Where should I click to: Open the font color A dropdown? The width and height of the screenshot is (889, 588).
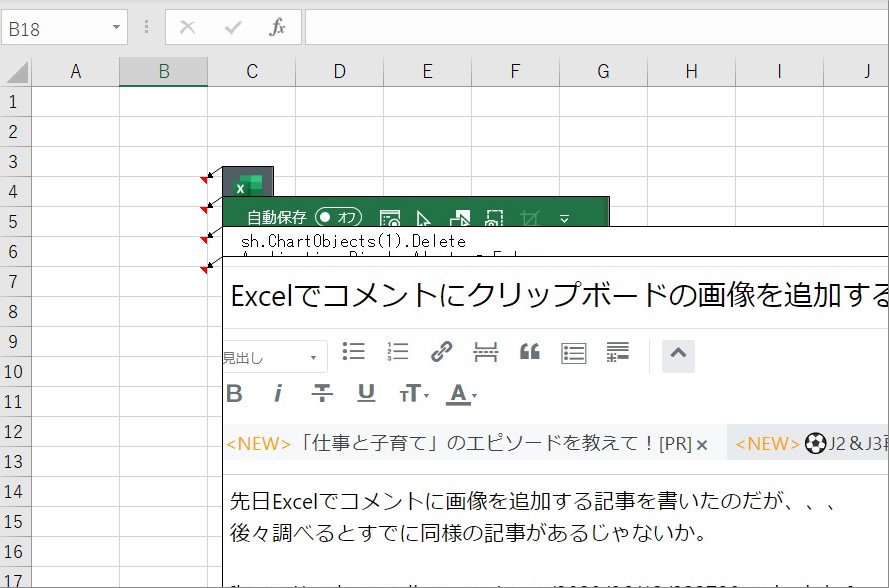[x=461, y=394]
